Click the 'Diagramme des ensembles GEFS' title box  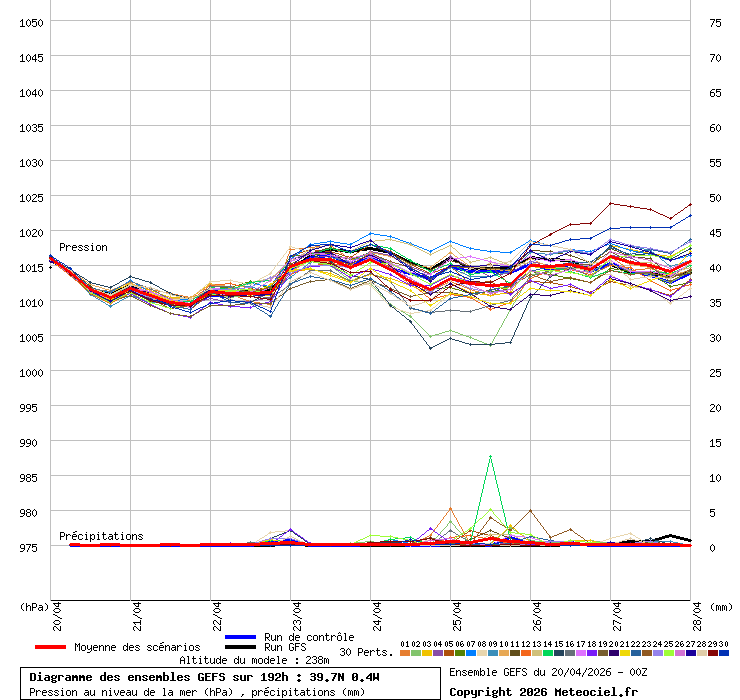[x=230, y=684]
